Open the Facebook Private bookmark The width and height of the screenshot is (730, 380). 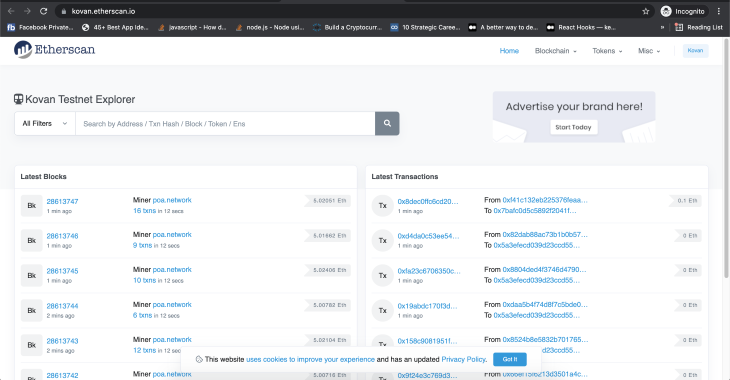(40, 27)
